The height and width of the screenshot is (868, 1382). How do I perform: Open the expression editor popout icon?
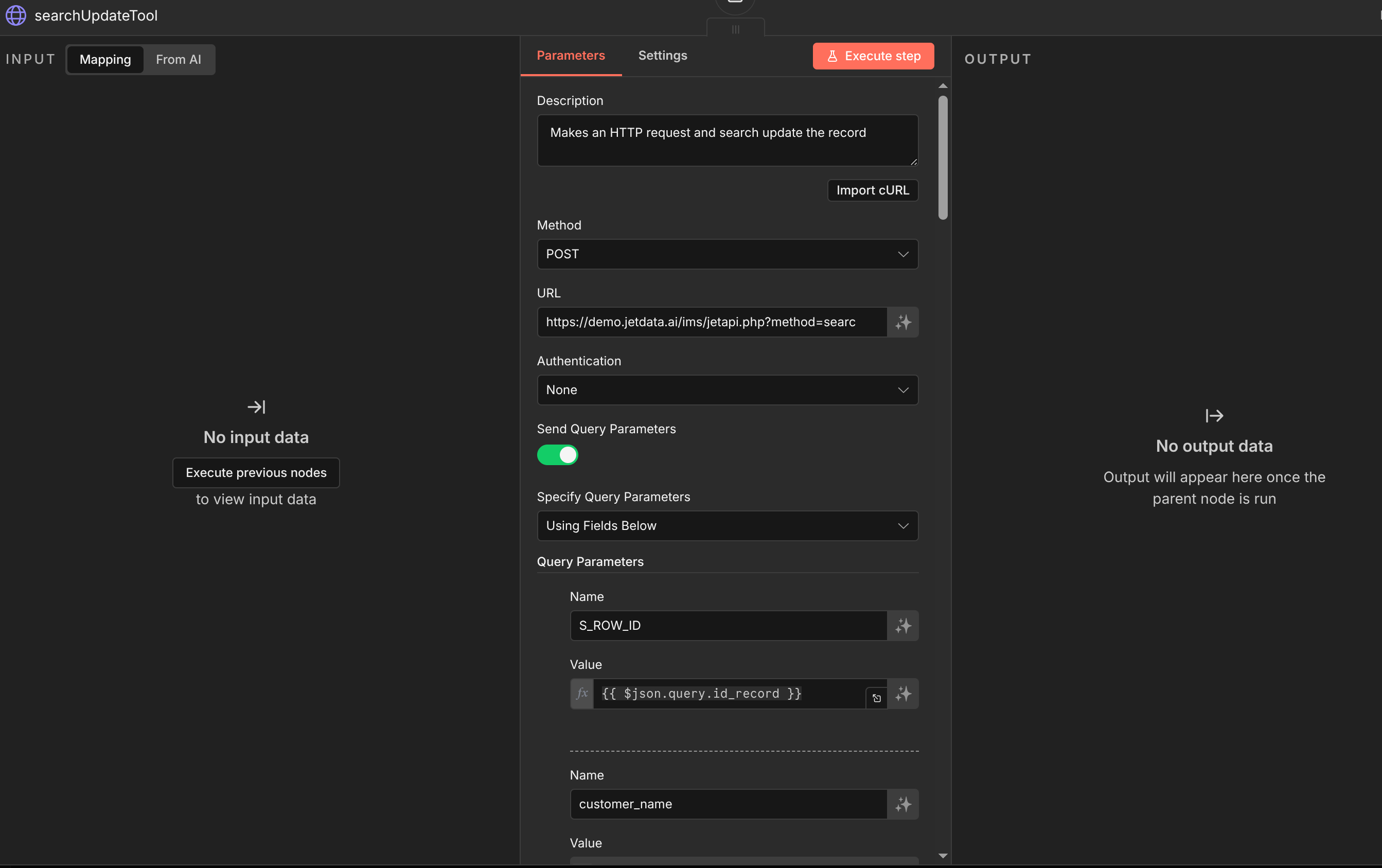click(876, 698)
